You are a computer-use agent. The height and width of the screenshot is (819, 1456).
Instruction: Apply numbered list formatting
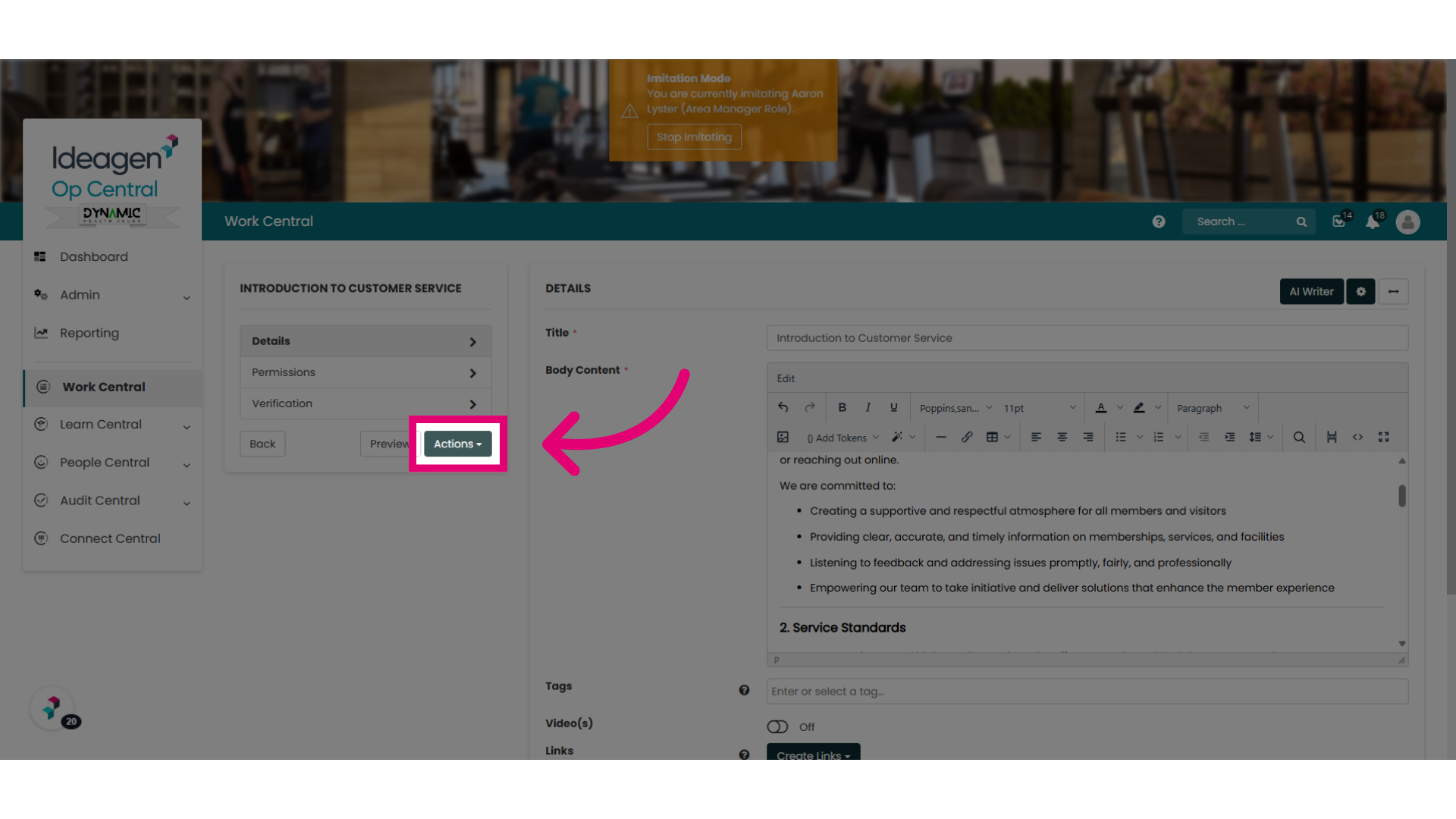1159,437
